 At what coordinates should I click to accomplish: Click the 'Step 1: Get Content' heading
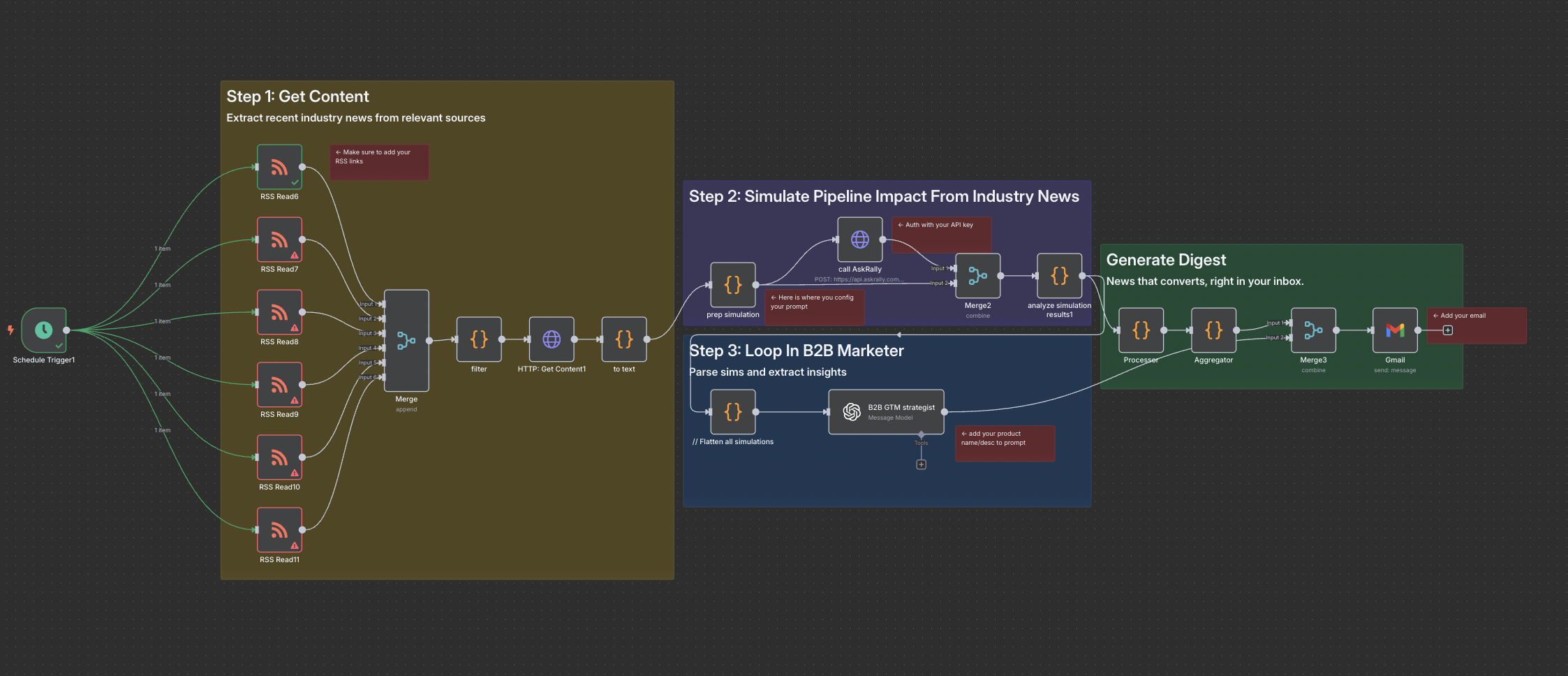tap(298, 96)
